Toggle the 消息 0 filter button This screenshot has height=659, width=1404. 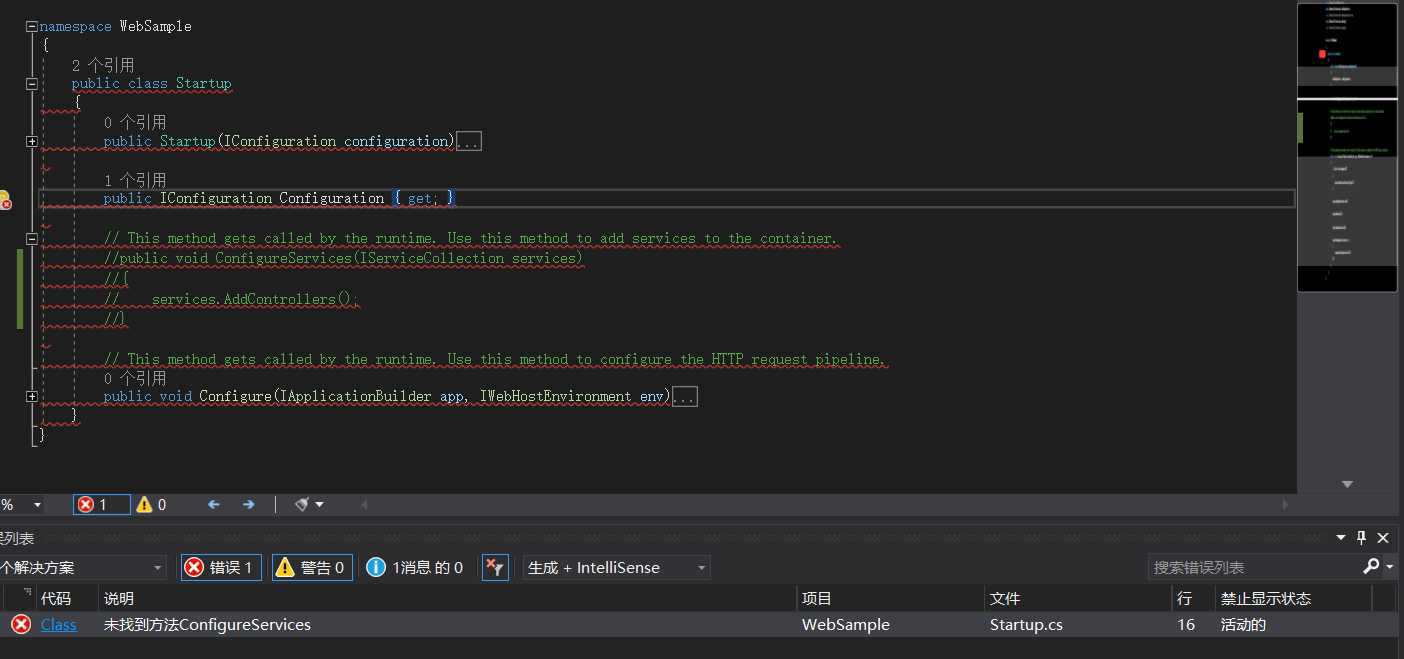[415, 568]
